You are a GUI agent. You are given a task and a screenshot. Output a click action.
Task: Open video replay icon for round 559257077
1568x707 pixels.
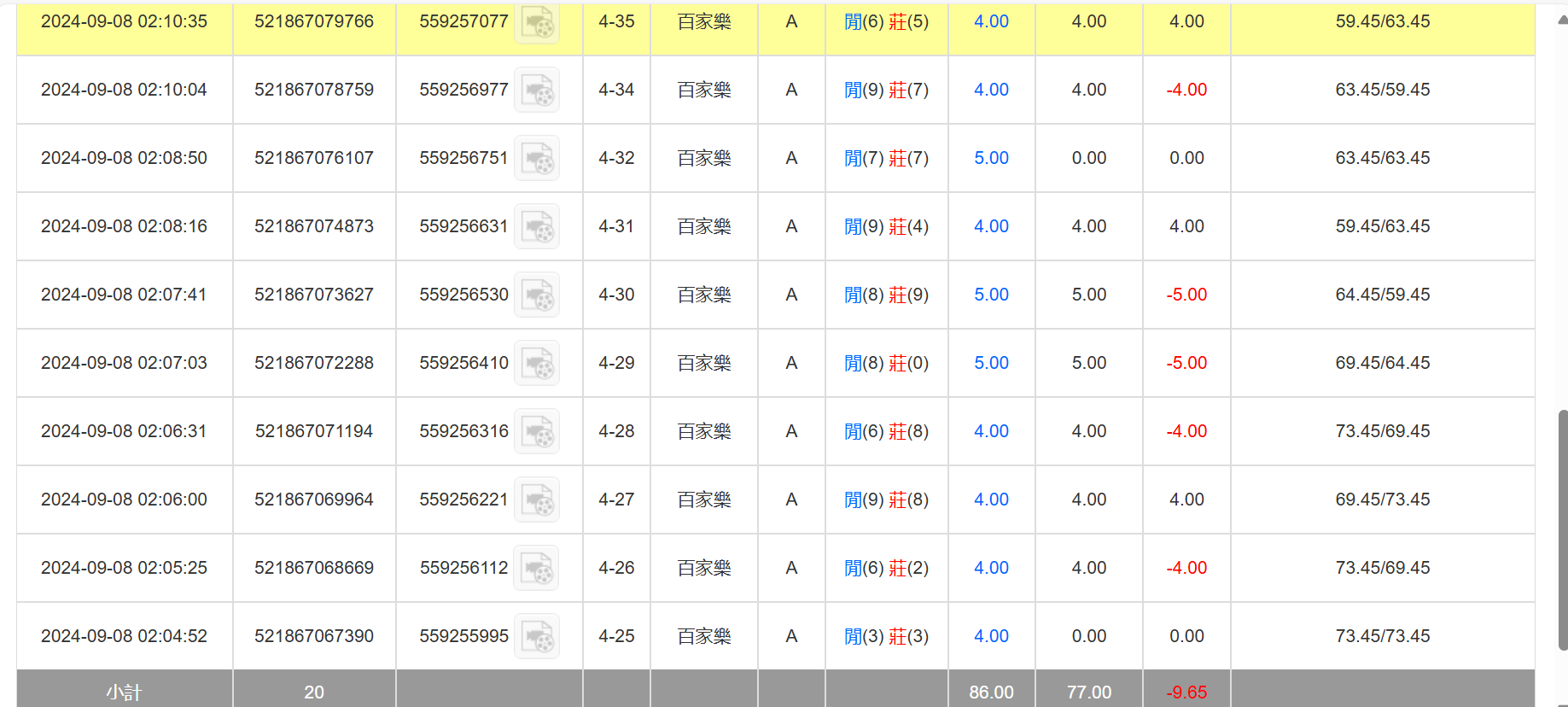[537, 22]
